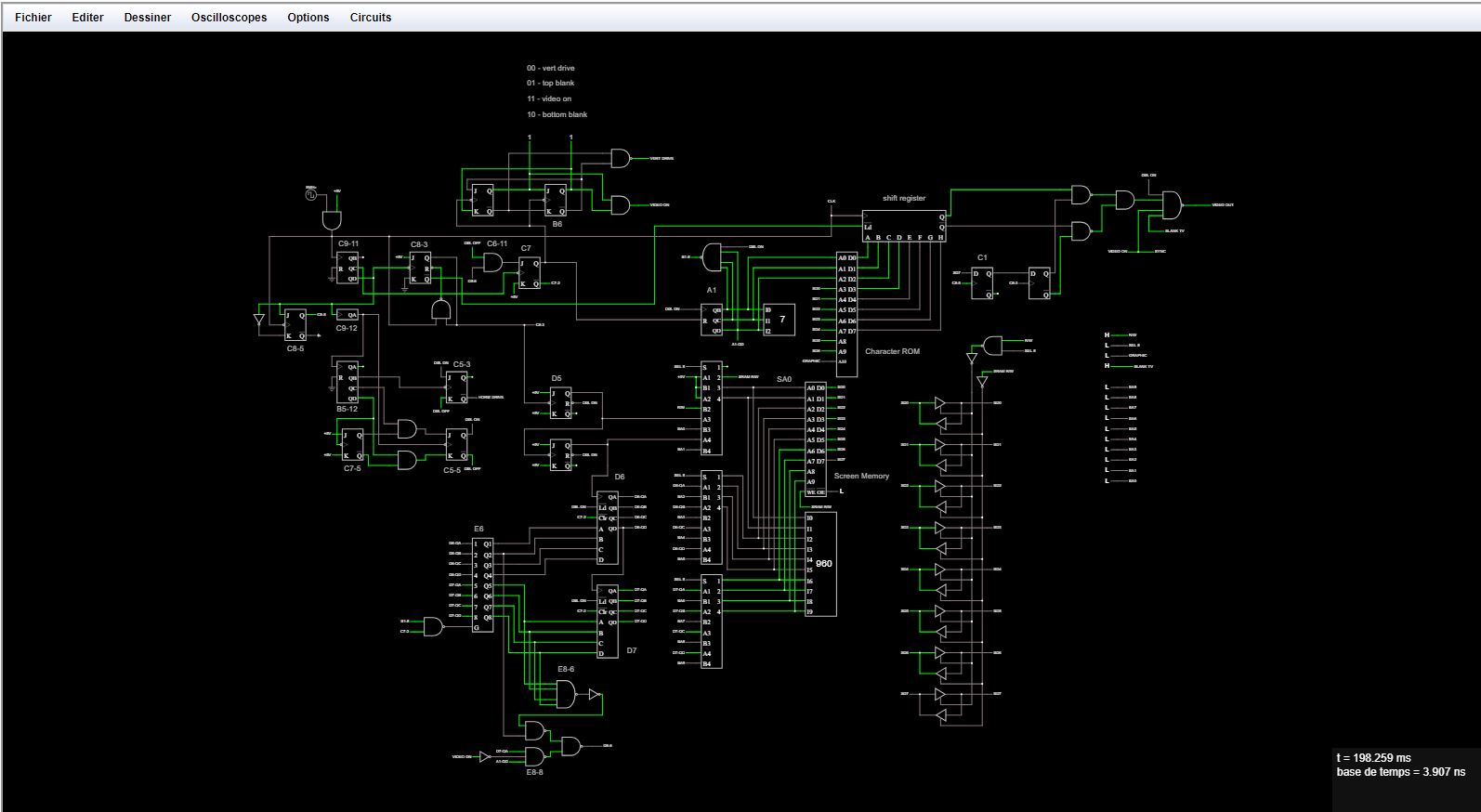Toggle the R/W logic input
Screen dimensions: 1481x812
pos(1107,334)
